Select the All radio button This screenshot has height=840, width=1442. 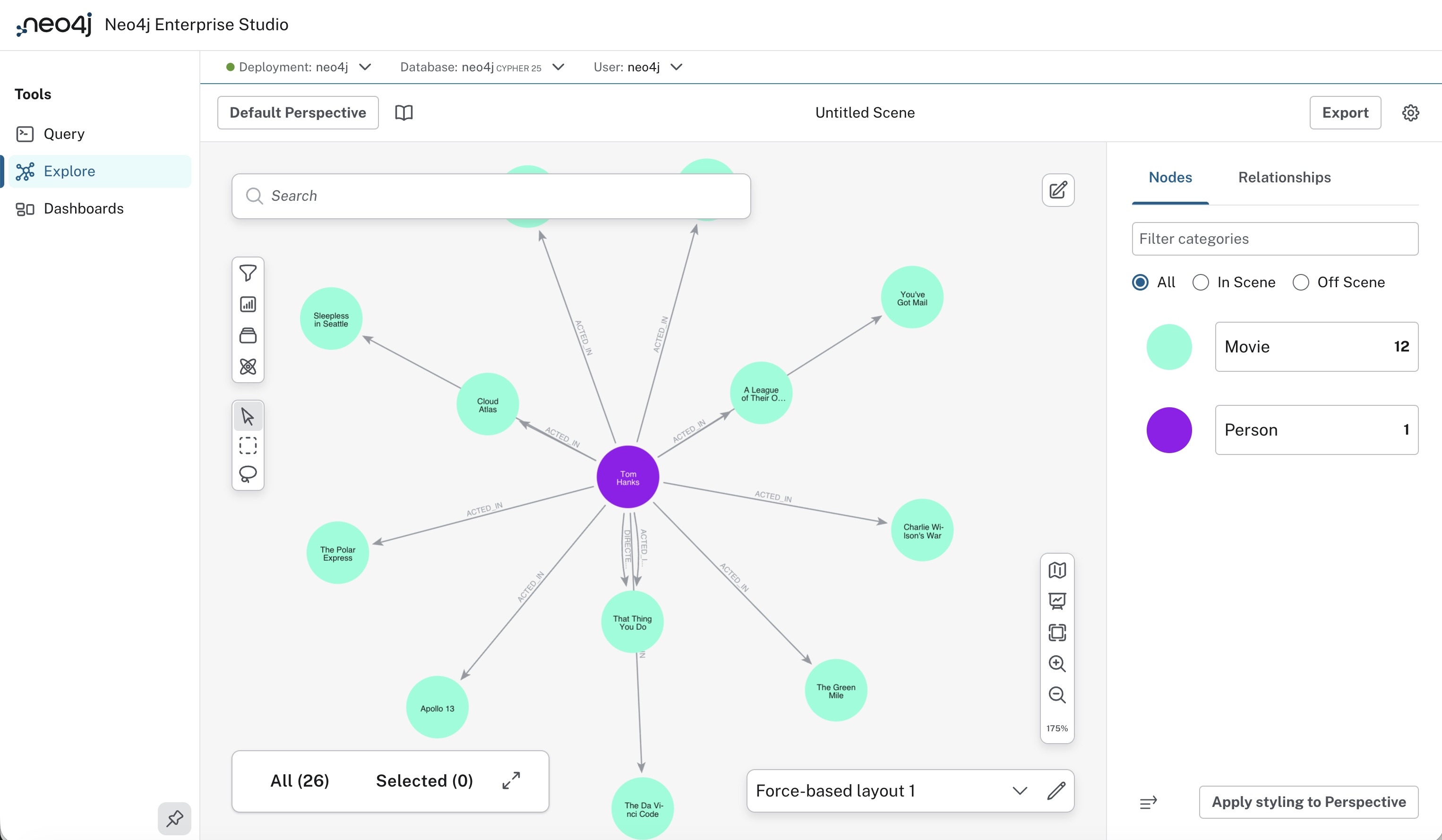coord(1140,282)
